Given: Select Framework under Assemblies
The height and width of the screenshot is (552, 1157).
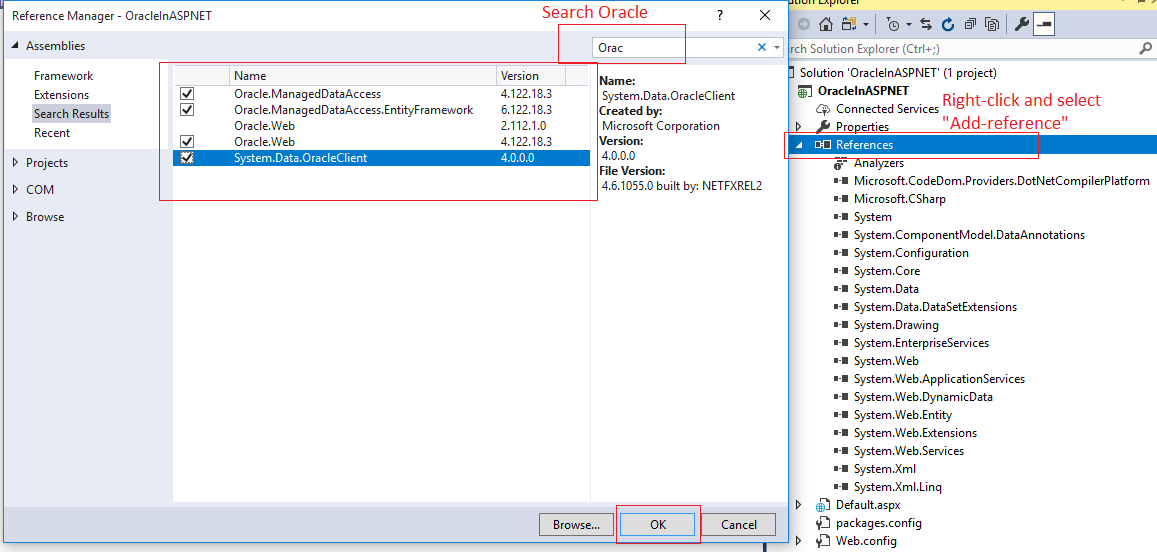Looking at the screenshot, I should 63,76.
